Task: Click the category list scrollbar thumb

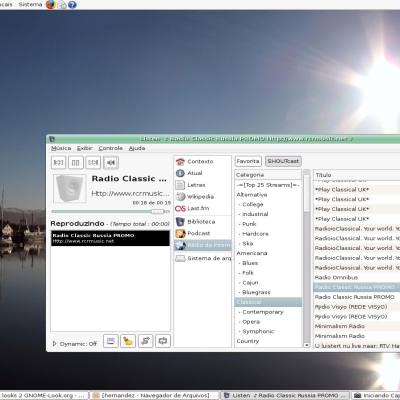Action: pos(307,193)
